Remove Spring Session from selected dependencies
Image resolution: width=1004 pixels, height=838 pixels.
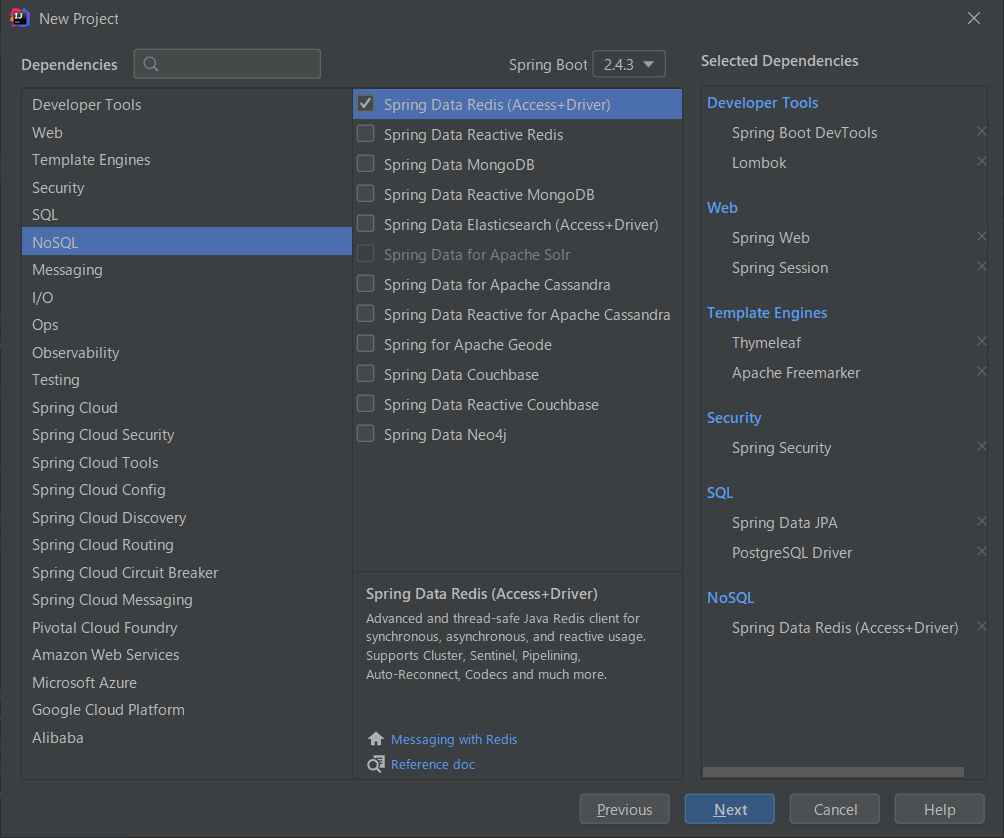click(x=981, y=266)
